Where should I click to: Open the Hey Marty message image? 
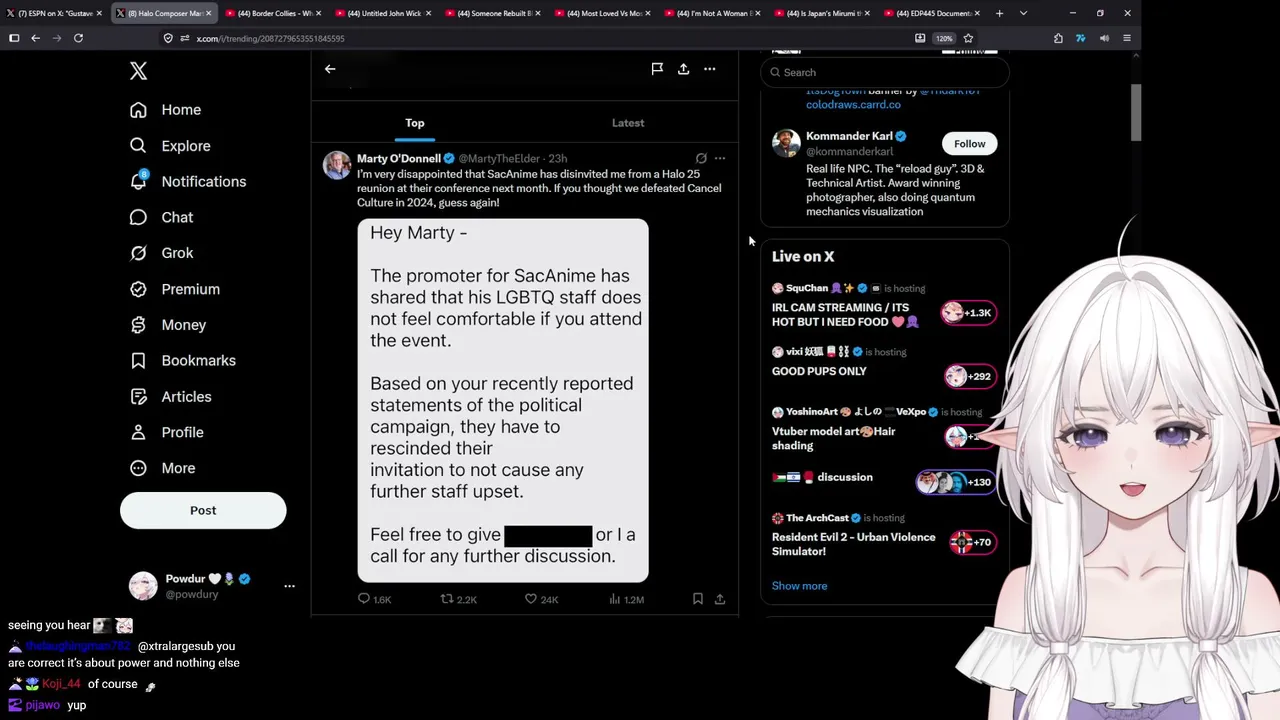point(503,400)
